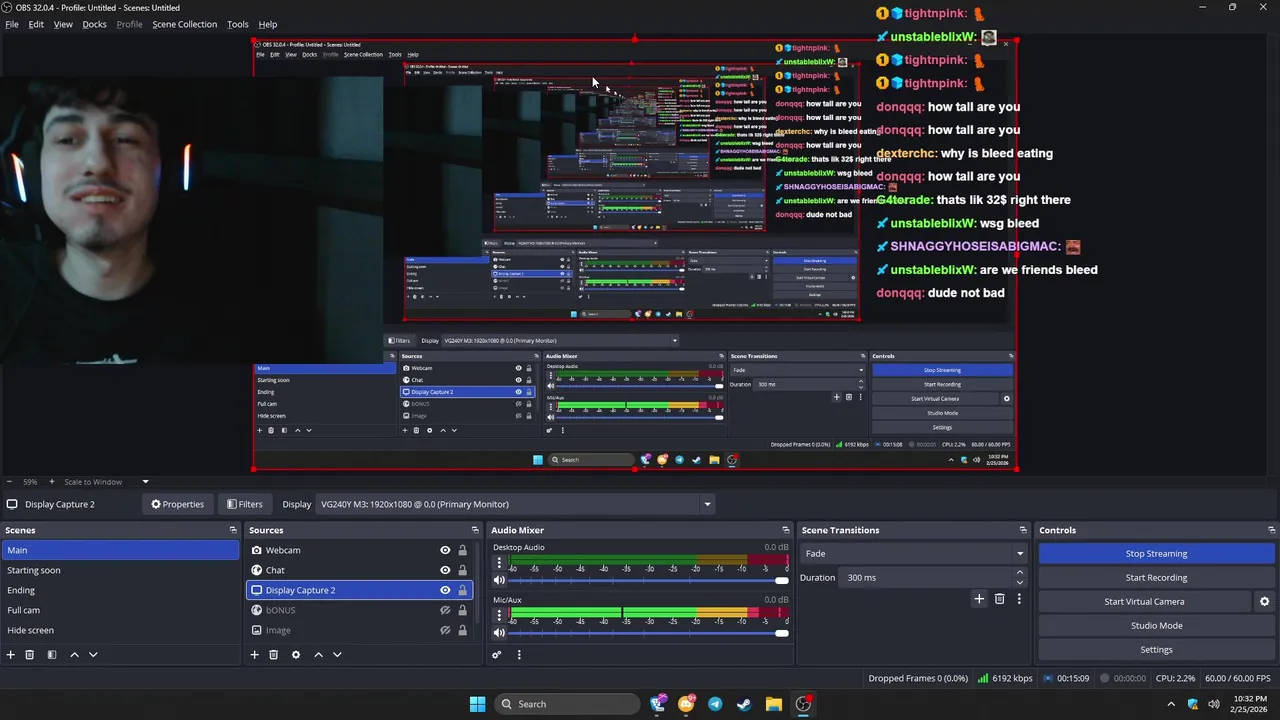Open Mic/Aux three-dot options

[x=499, y=615]
